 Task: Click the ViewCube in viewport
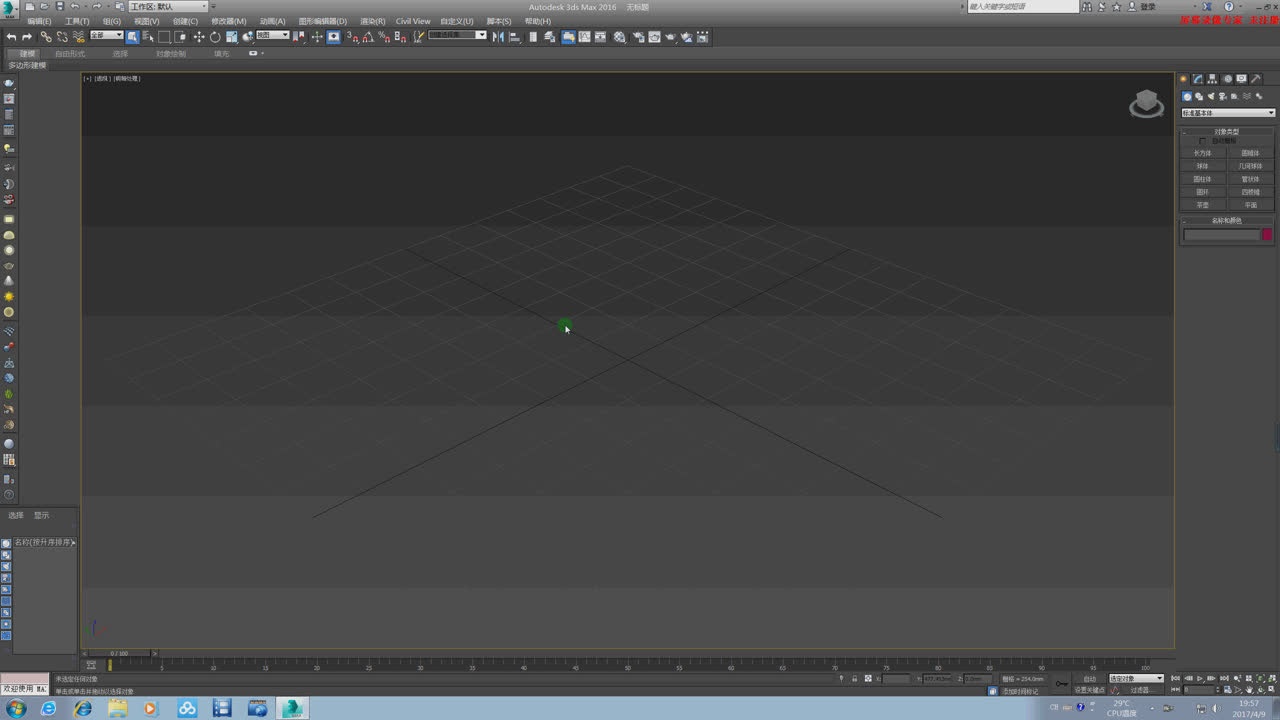coord(1146,103)
